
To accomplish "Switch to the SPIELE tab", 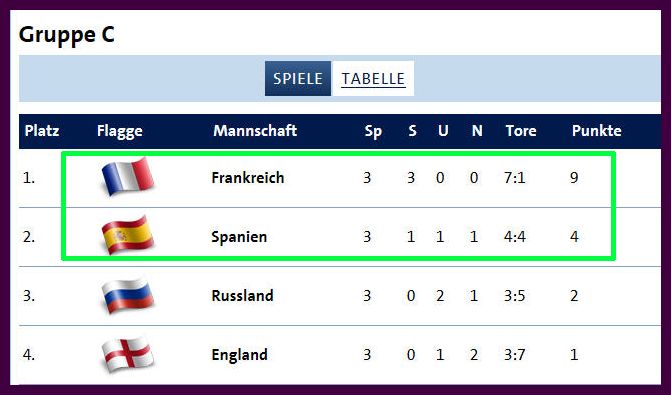I will [298, 78].
